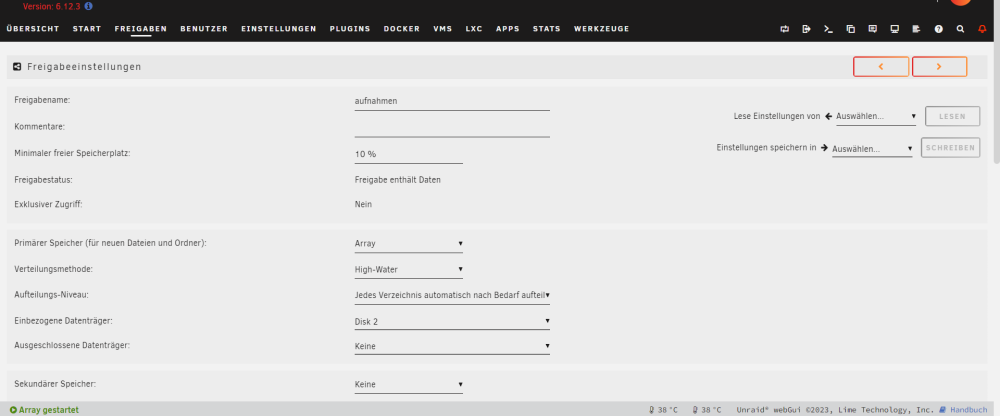Open the WERKZEUGE menu

601,29
